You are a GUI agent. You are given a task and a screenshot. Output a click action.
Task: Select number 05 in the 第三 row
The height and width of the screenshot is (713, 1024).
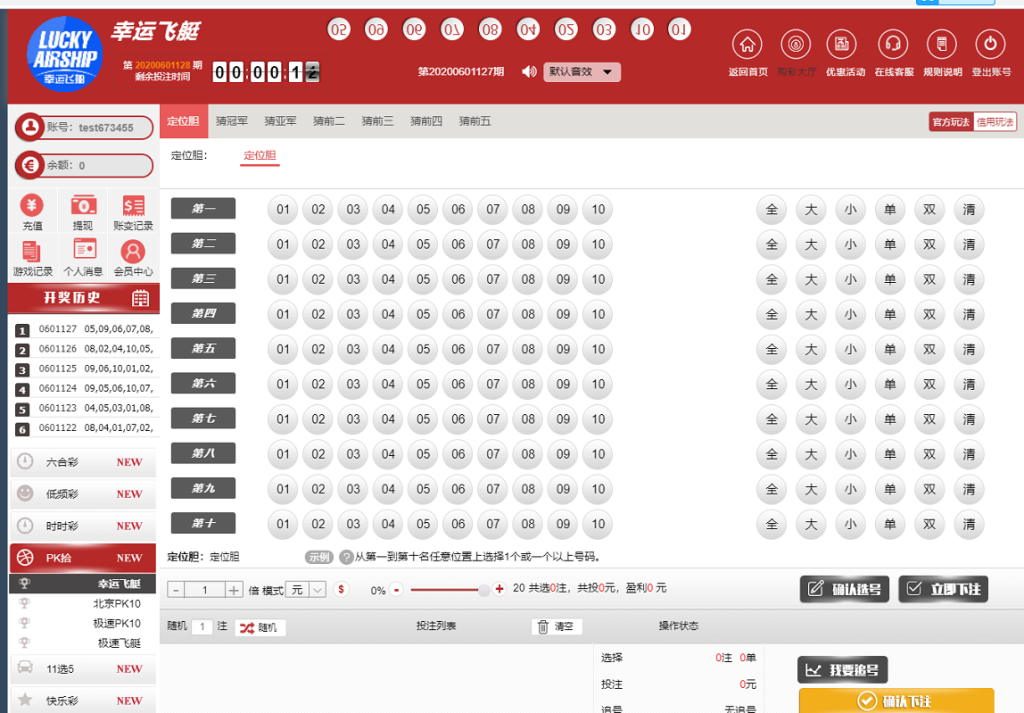[423, 279]
